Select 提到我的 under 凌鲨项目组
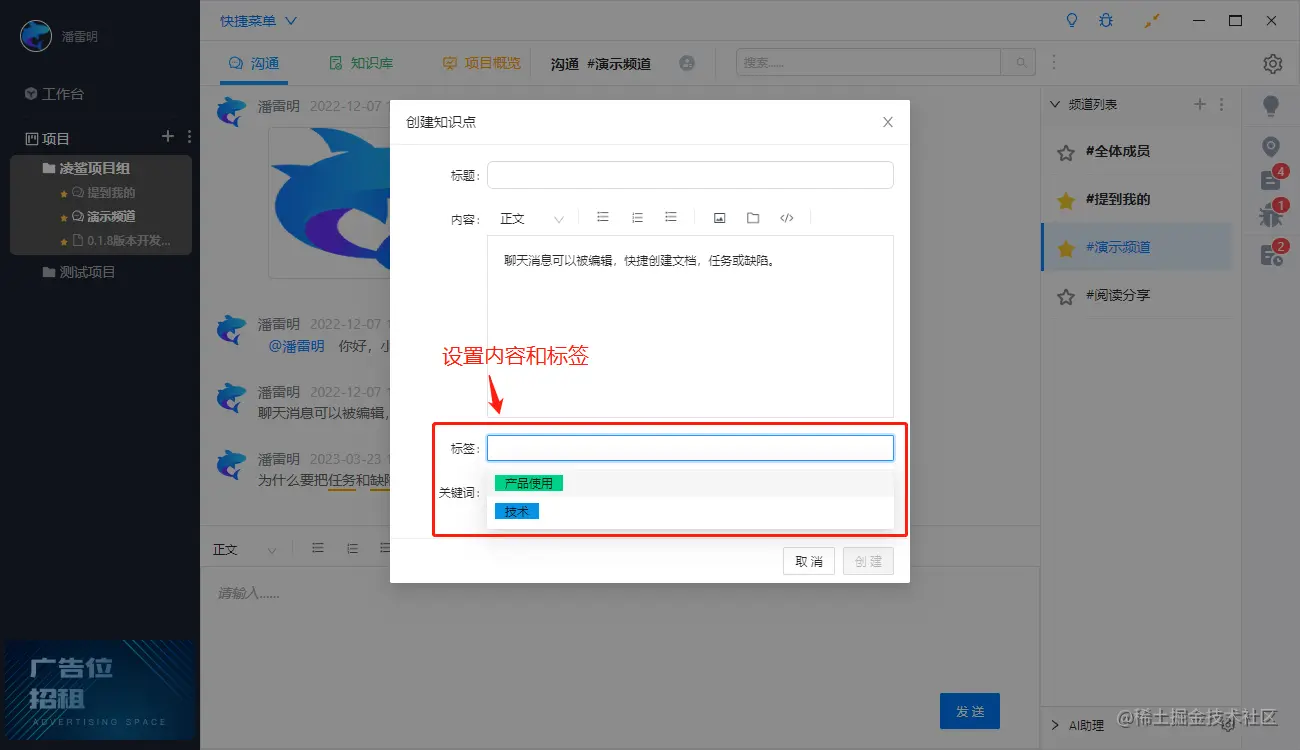Image resolution: width=1300 pixels, height=750 pixels. click(103, 192)
